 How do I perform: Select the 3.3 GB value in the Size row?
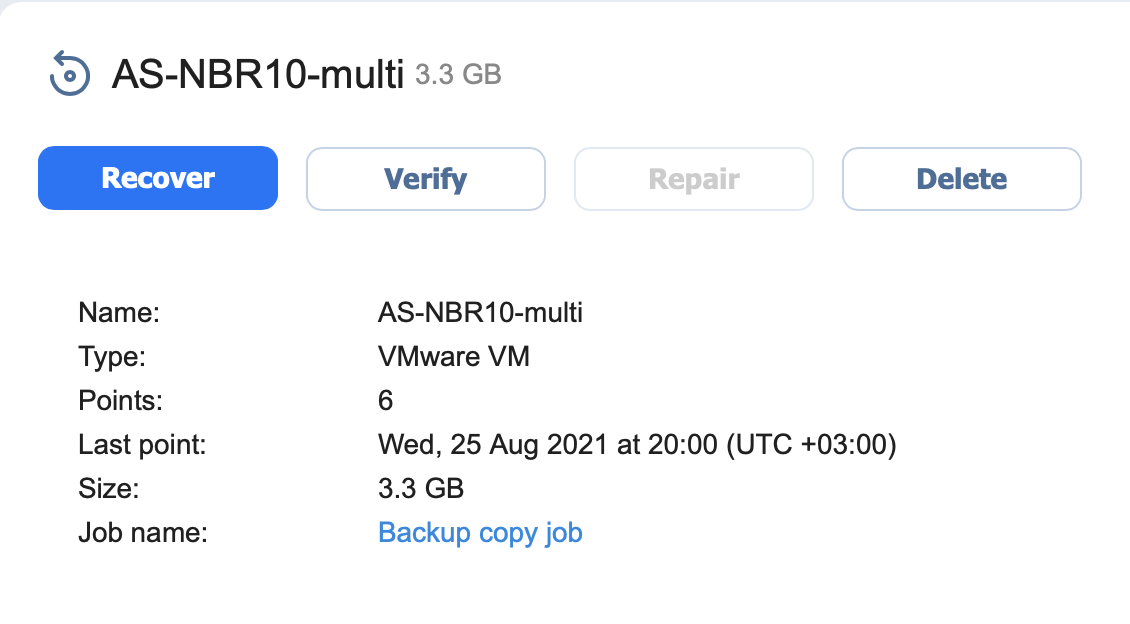pyautogui.click(x=421, y=489)
